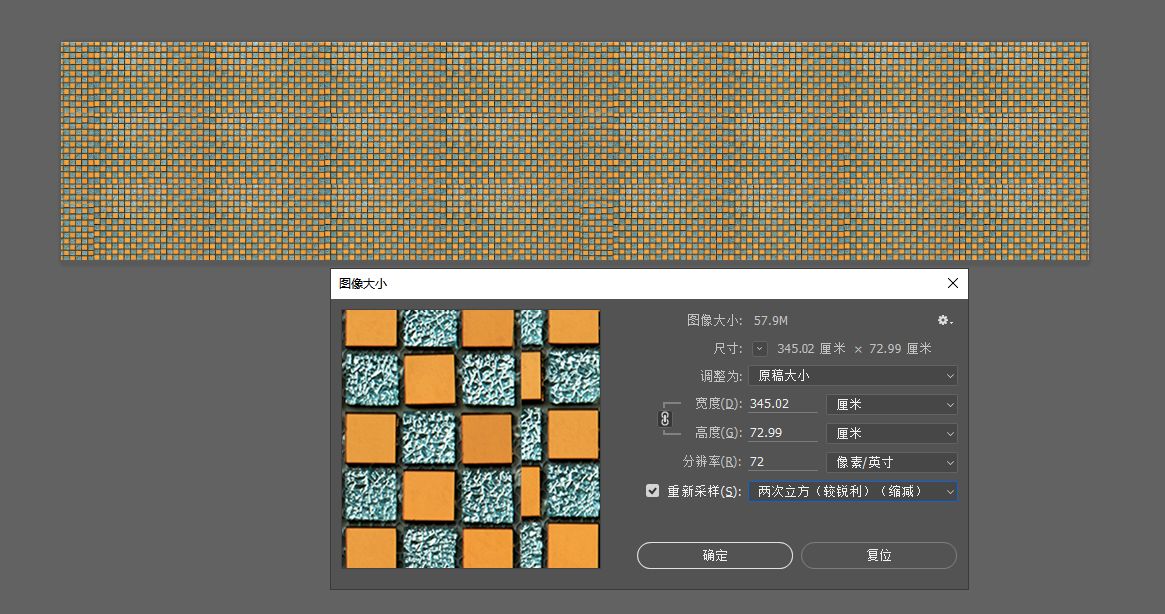
Task: Click the 图像大小 dialog title
Action: (363, 283)
